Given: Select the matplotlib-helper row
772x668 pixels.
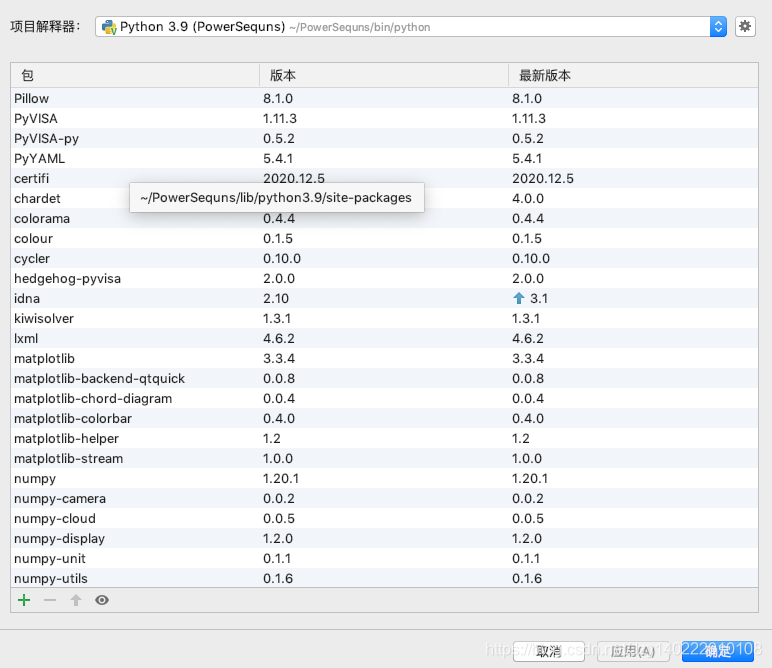Looking at the screenshot, I should (384, 439).
